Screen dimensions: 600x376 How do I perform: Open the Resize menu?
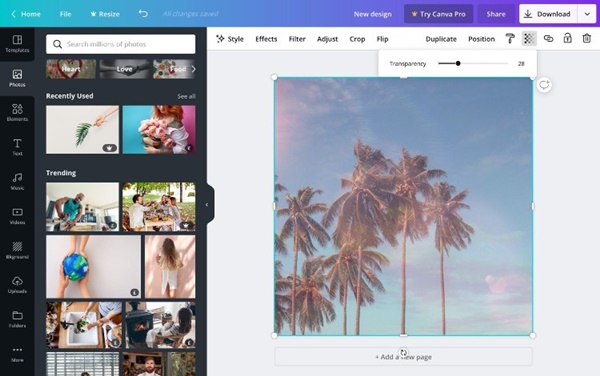tap(105, 14)
